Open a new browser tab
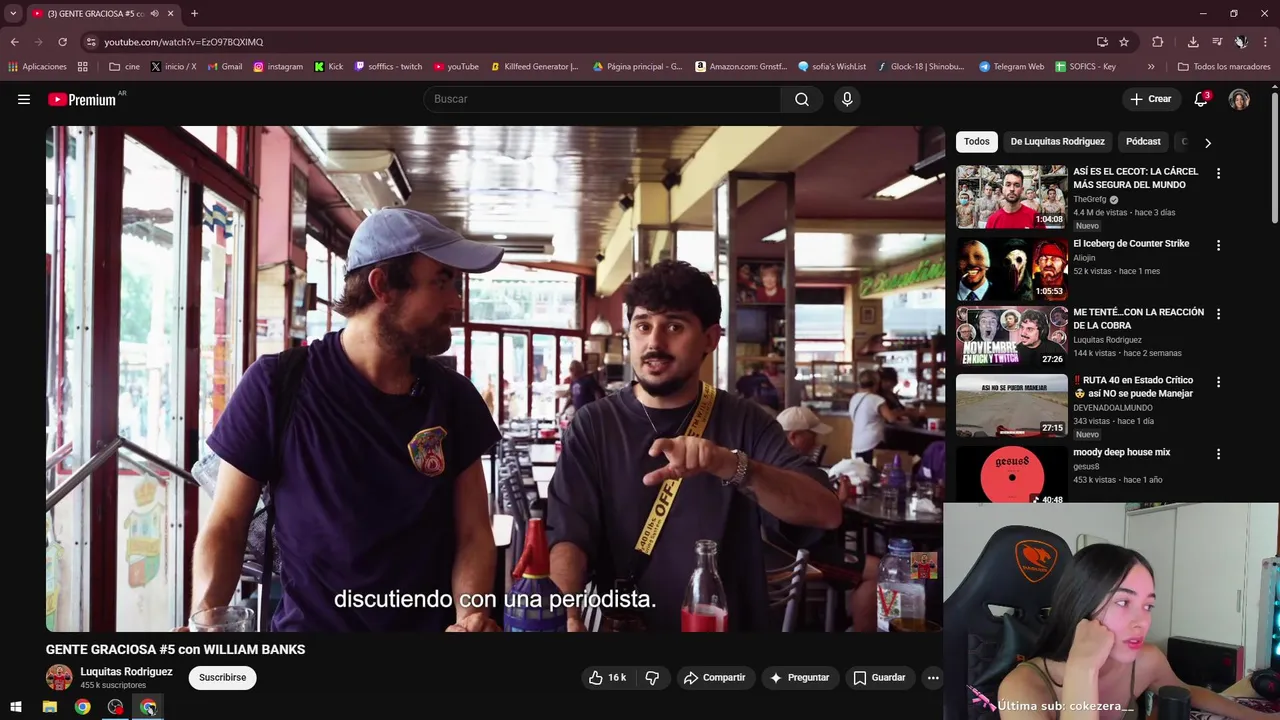 tap(194, 14)
